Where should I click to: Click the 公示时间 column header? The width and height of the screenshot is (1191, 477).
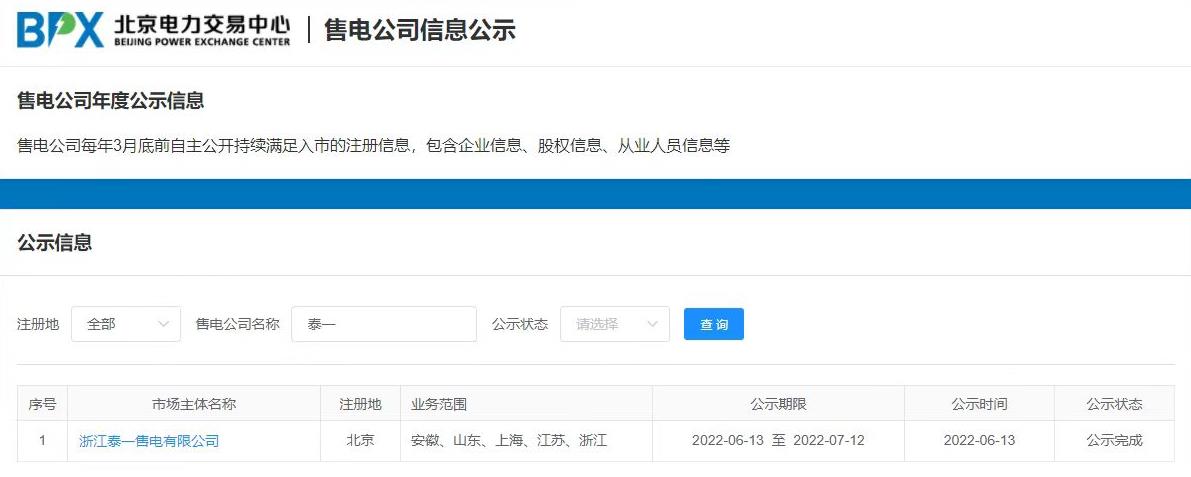pos(979,404)
